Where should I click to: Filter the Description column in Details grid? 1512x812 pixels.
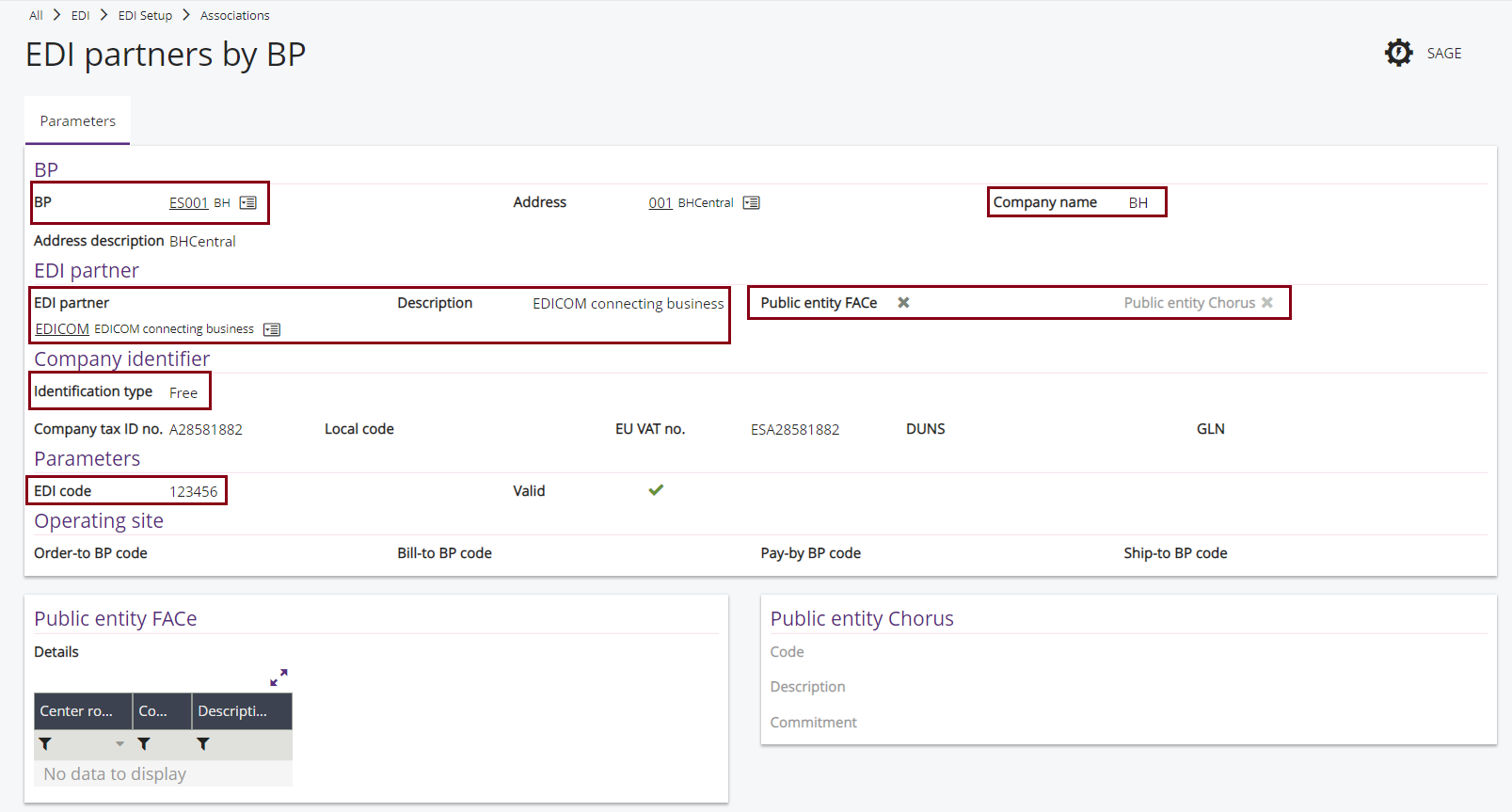pyautogui.click(x=203, y=744)
